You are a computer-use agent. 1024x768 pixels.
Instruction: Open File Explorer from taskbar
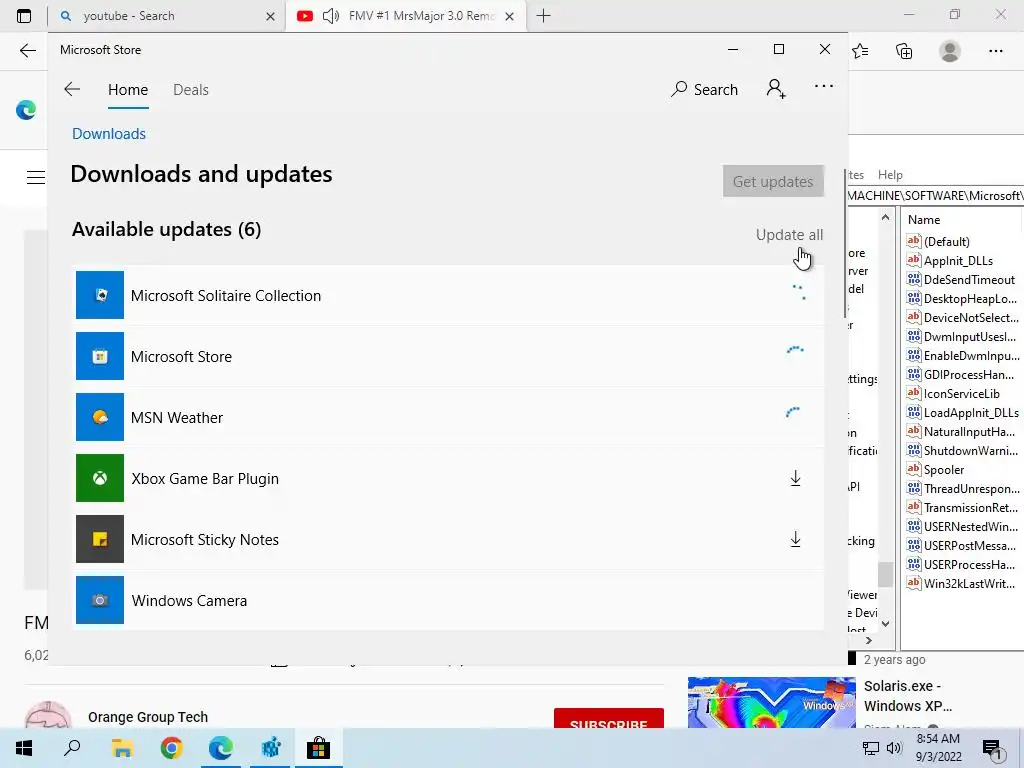tap(122, 748)
